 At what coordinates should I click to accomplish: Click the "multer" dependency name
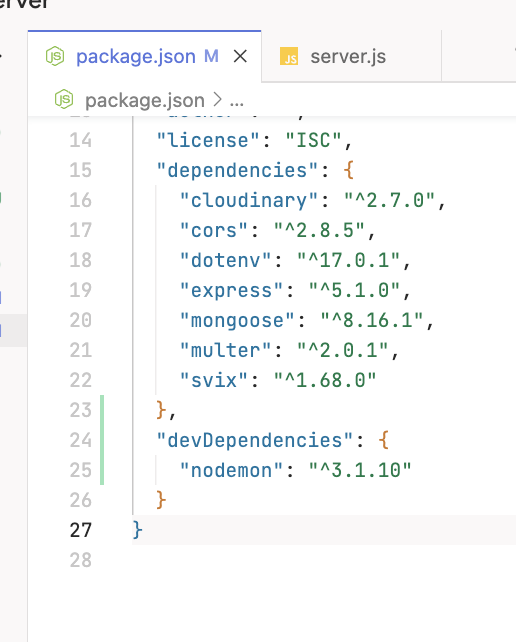point(226,350)
